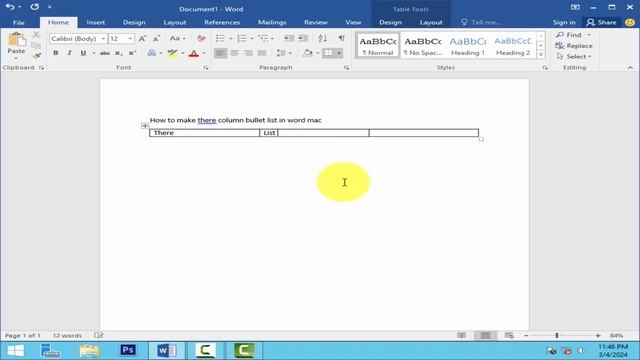Decrease the paragraph indent
The image size is (640, 360).
pyautogui.click(x=289, y=38)
